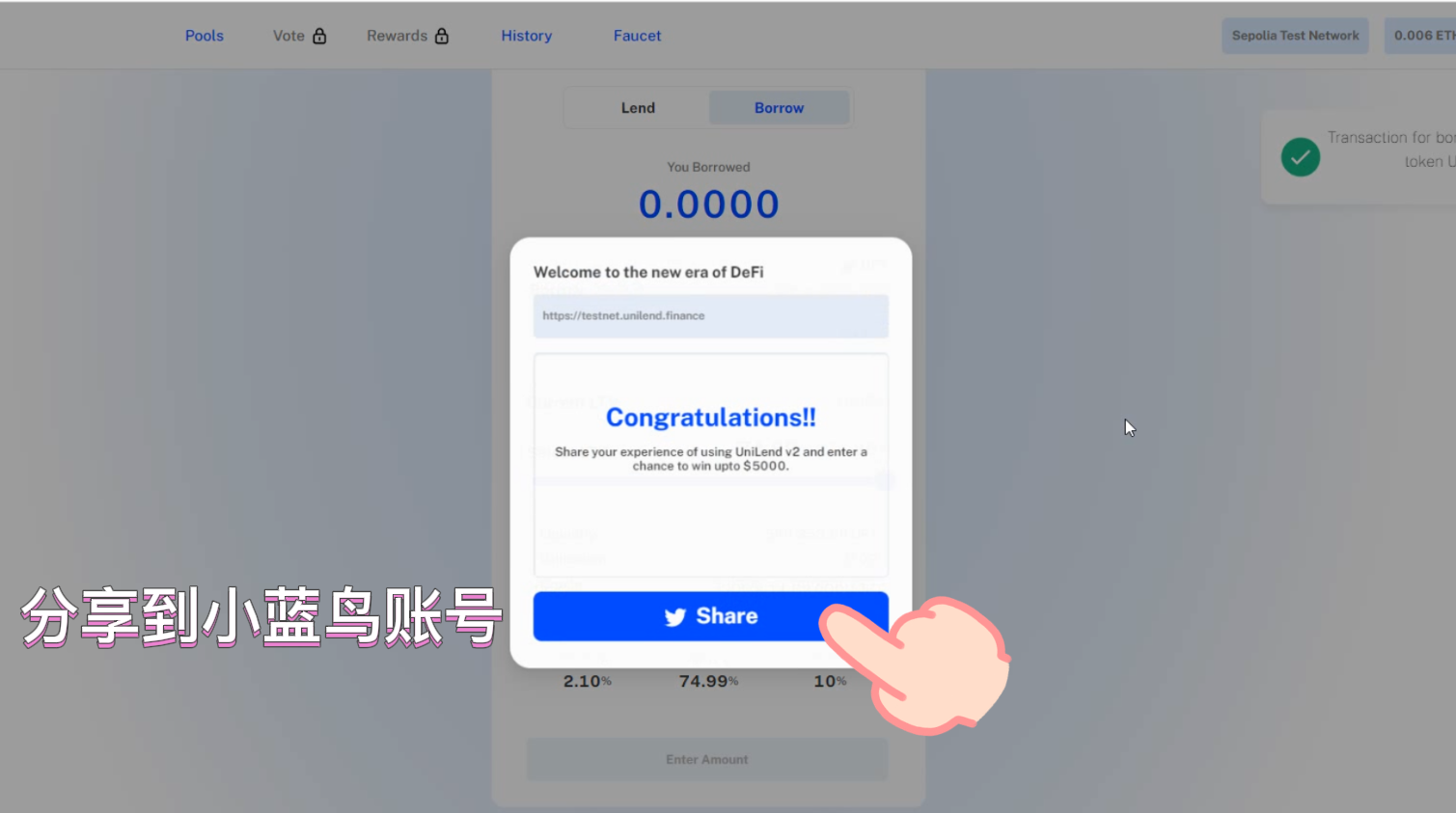Switch to the Lend tab

pyautogui.click(x=638, y=108)
